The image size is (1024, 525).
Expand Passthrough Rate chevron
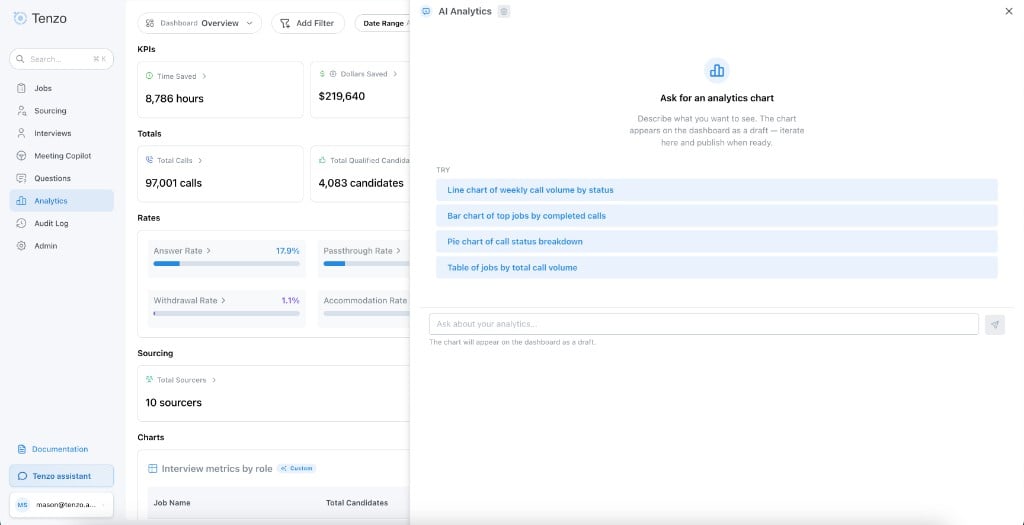click(398, 251)
